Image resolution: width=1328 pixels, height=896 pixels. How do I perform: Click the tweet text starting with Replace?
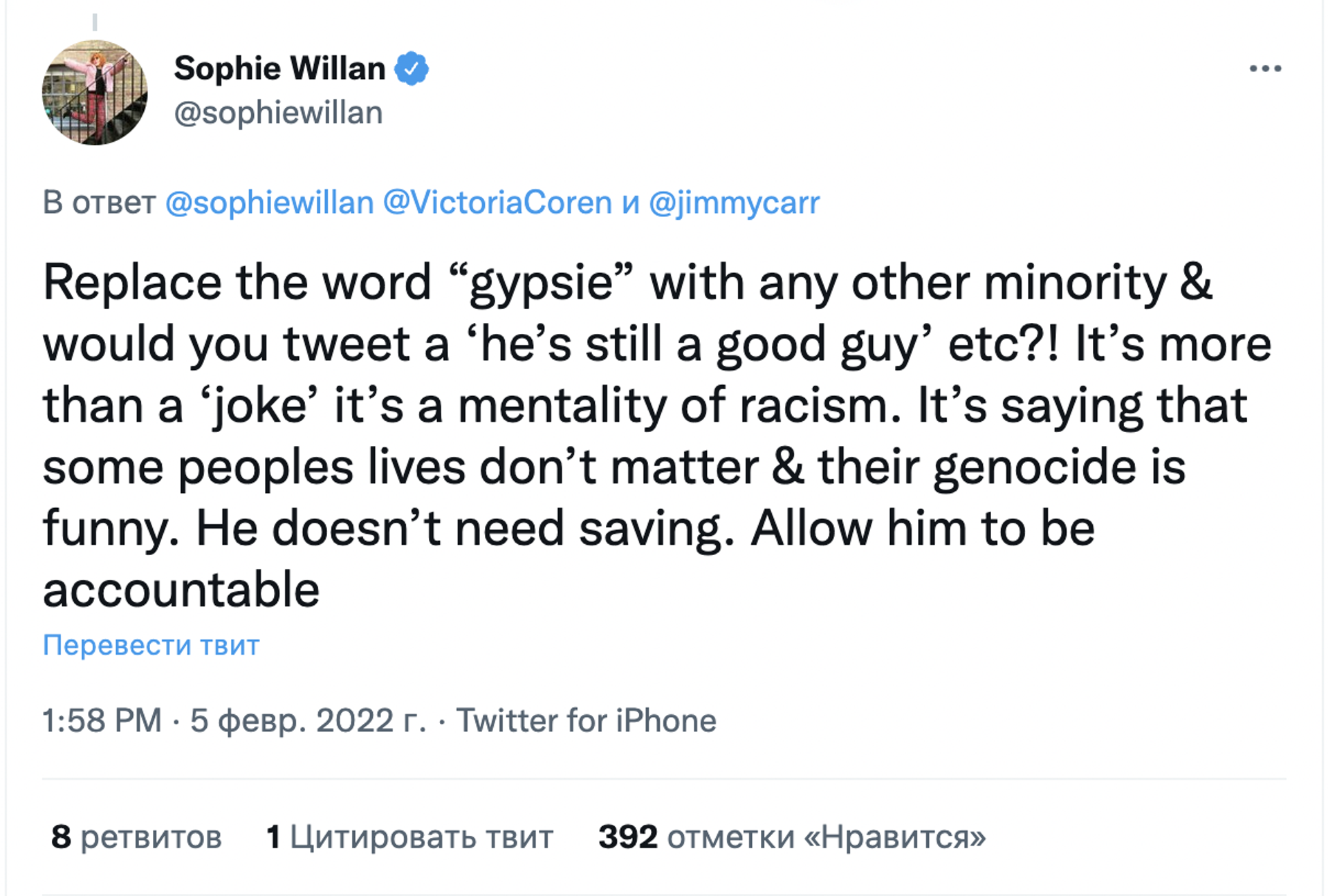point(657,436)
